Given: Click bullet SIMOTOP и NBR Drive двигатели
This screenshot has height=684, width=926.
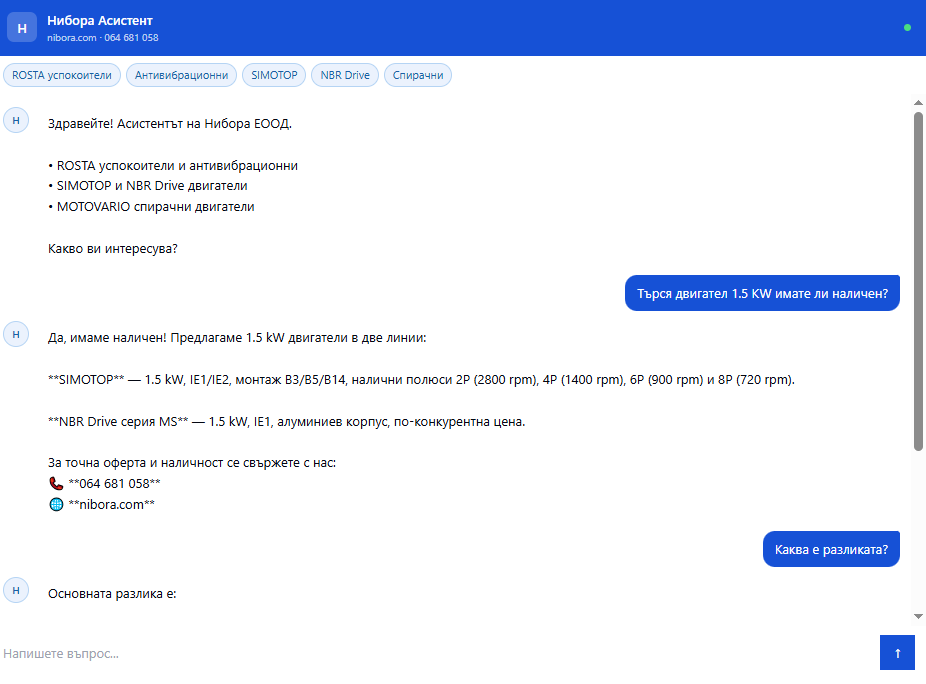Looking at the screenshot, I should 148,186.
